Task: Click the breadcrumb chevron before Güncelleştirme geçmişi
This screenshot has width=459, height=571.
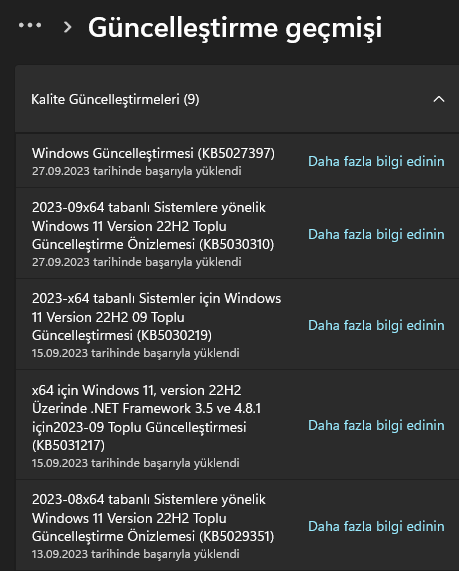Action: pos(67,27)
